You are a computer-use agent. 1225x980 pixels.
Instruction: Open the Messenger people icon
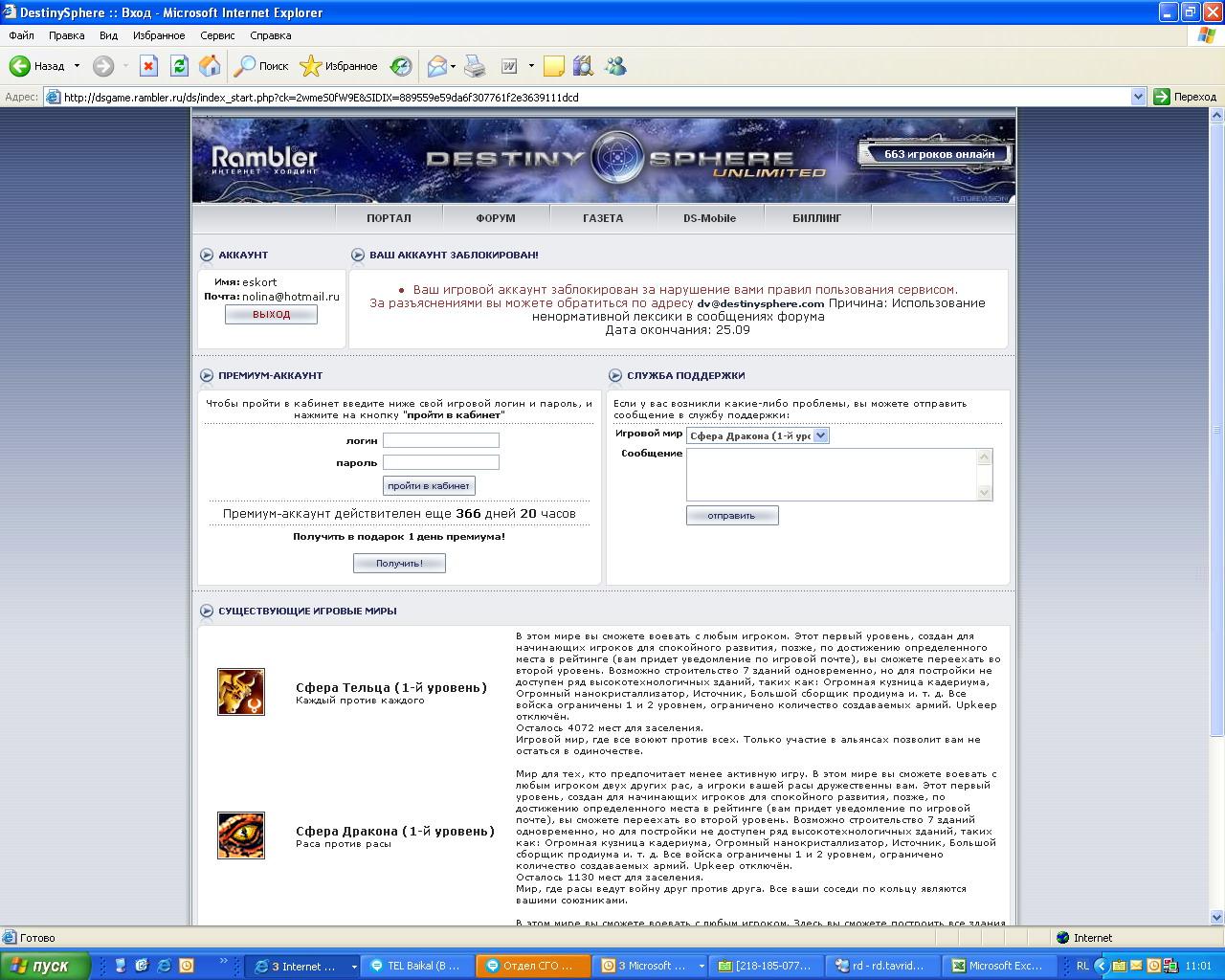pos(615,66)
